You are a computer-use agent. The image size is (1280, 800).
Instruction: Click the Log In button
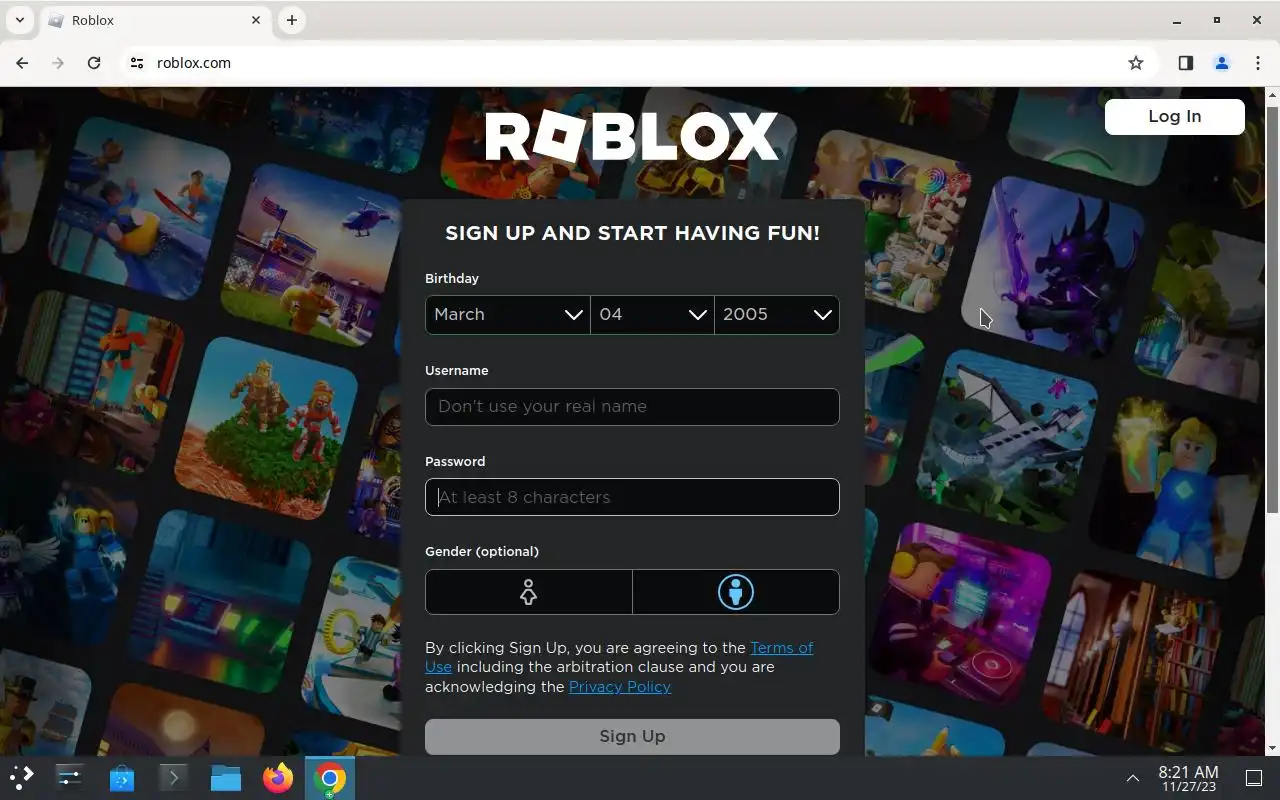(1174, 116)
